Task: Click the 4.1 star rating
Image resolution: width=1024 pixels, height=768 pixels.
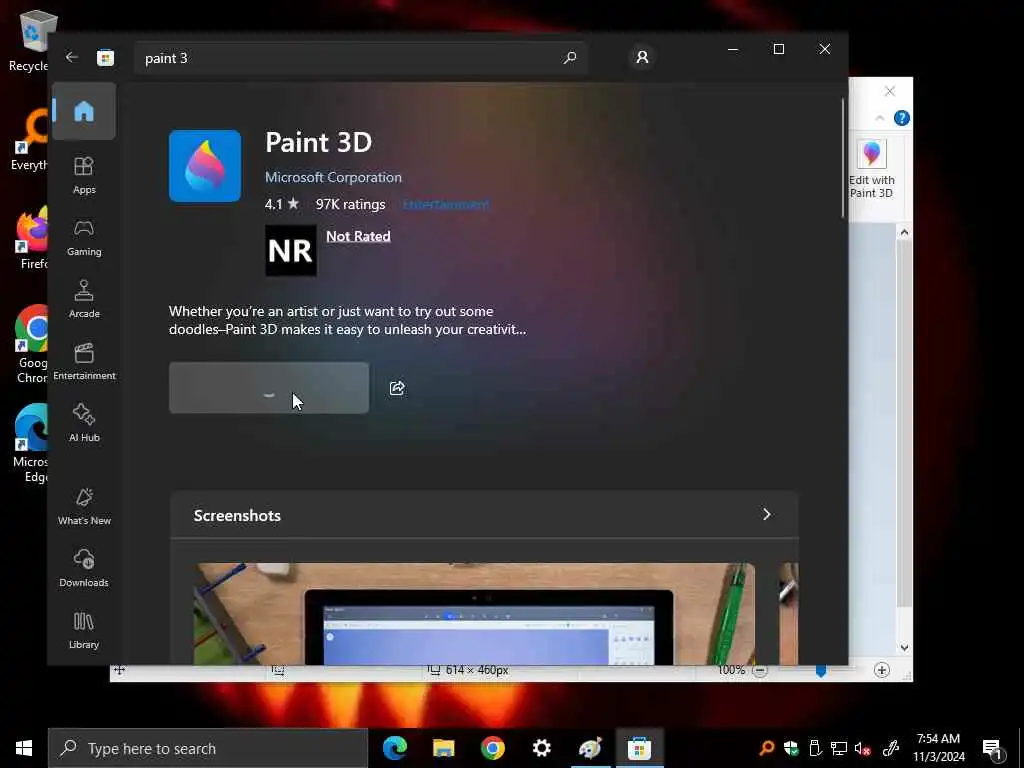Action: tap(281, 204)
